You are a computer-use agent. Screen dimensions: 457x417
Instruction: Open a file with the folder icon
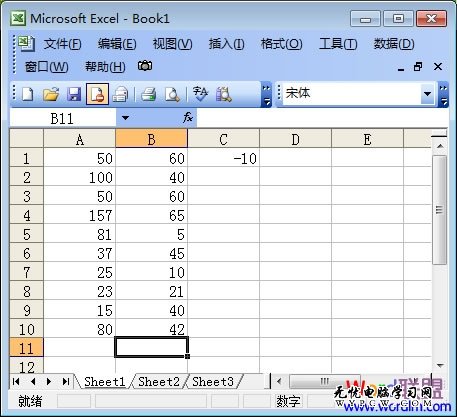coord(51,94)
